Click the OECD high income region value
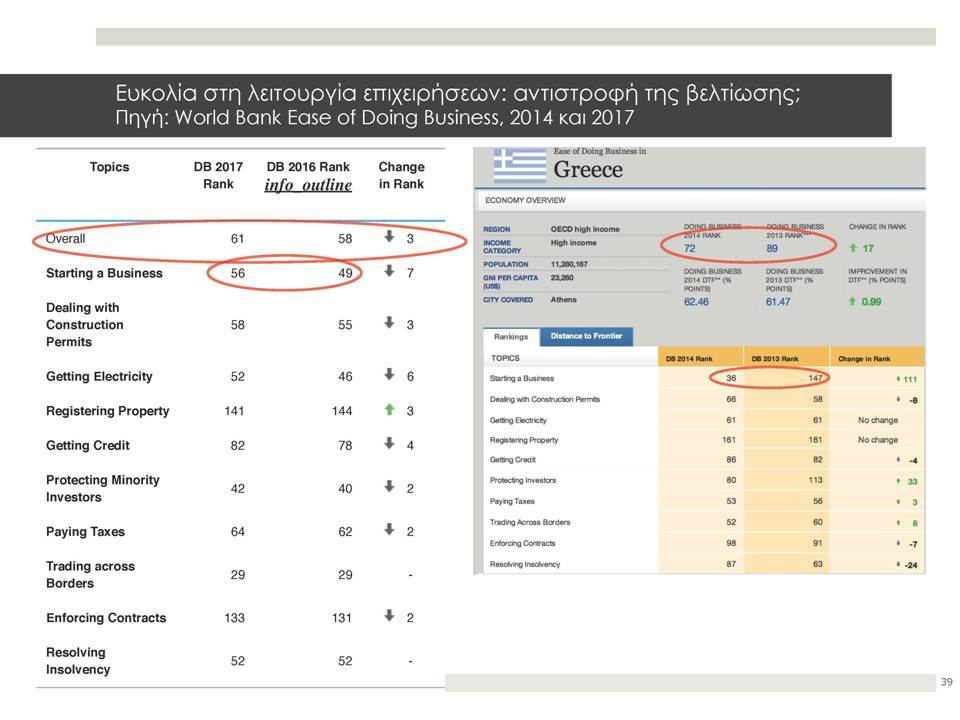Image resolution: width=960 pixels, height=720 pixels. tap(585, 229)
